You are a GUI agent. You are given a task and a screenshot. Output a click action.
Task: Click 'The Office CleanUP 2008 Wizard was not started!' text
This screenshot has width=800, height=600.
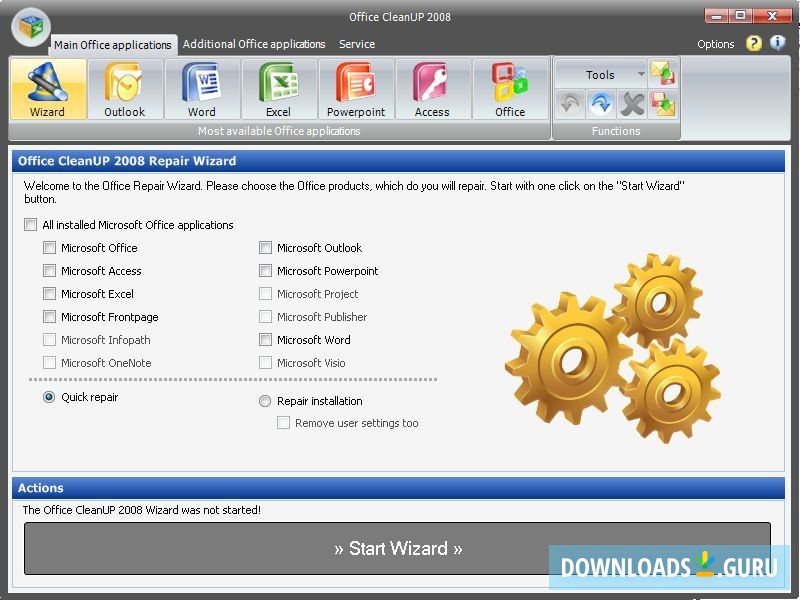point(142,510)
